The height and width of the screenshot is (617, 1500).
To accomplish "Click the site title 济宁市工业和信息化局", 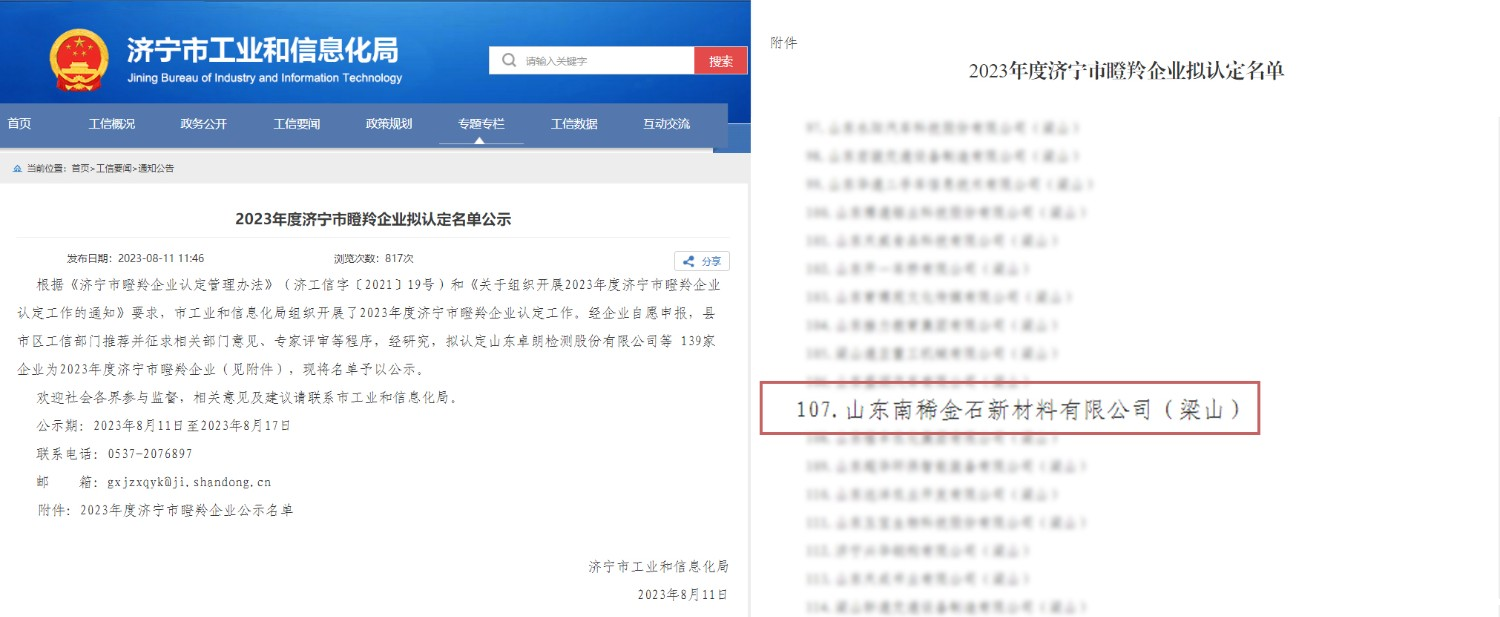I will 262,50.
